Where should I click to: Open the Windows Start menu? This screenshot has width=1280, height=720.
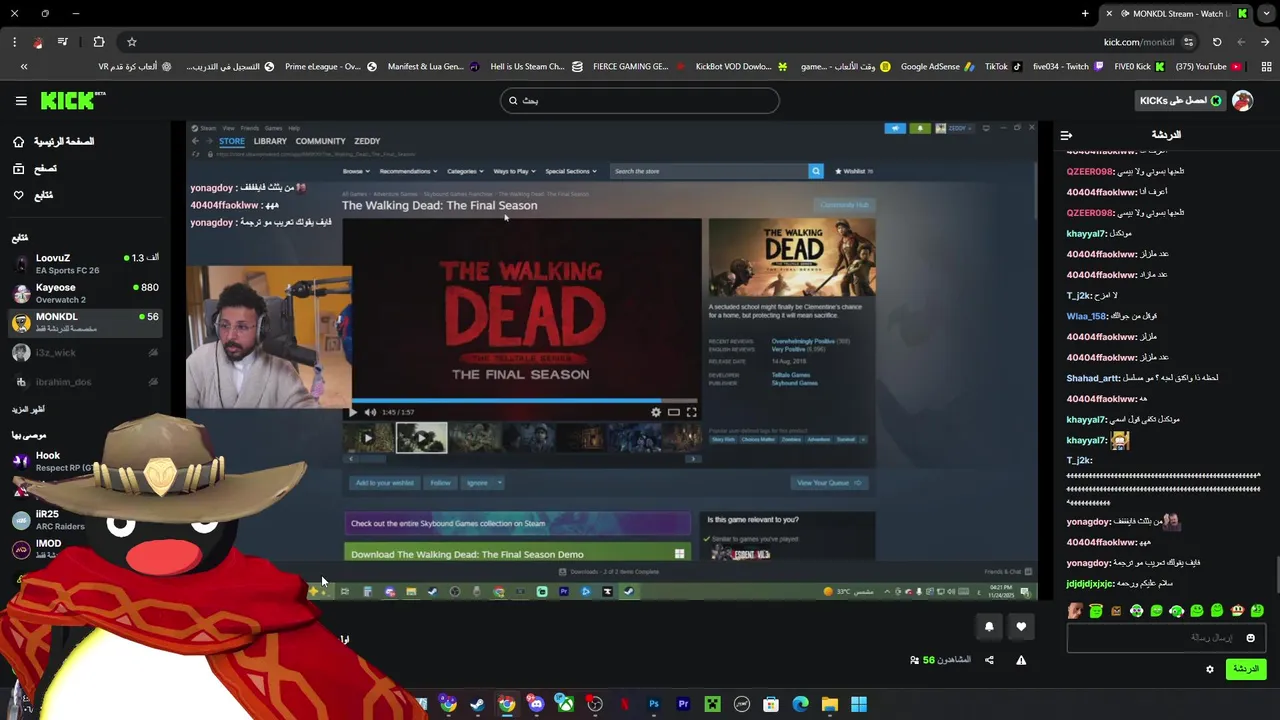coord(859,704)
